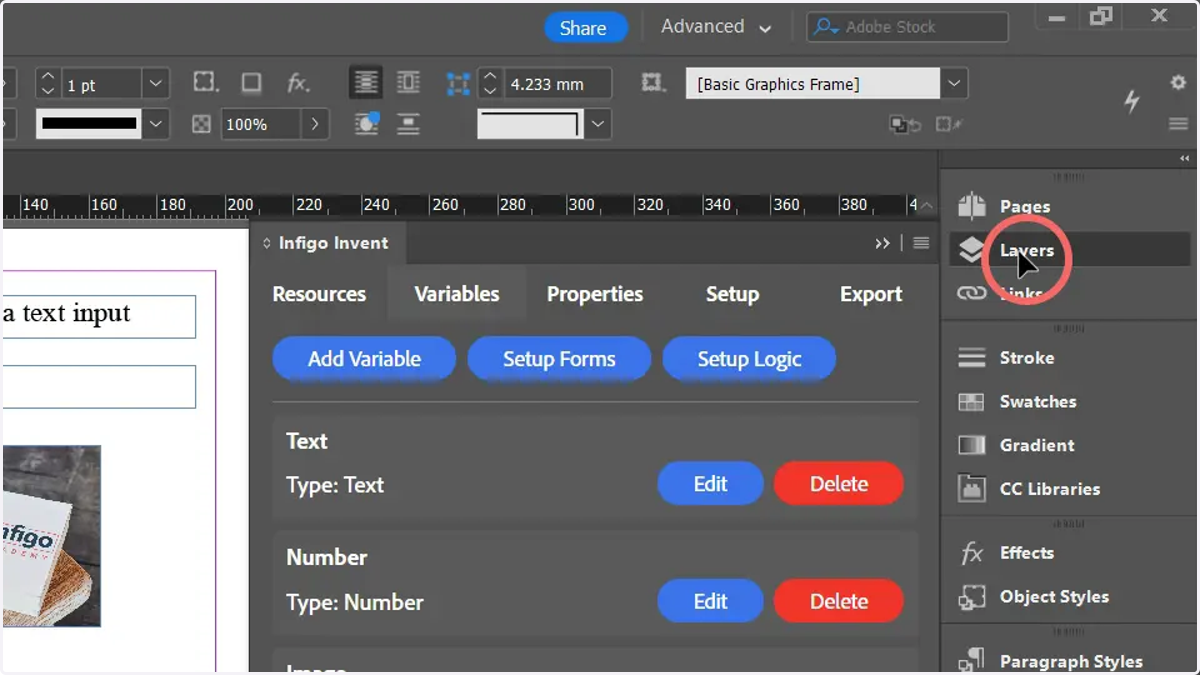Switch to the Export tab

871,294
